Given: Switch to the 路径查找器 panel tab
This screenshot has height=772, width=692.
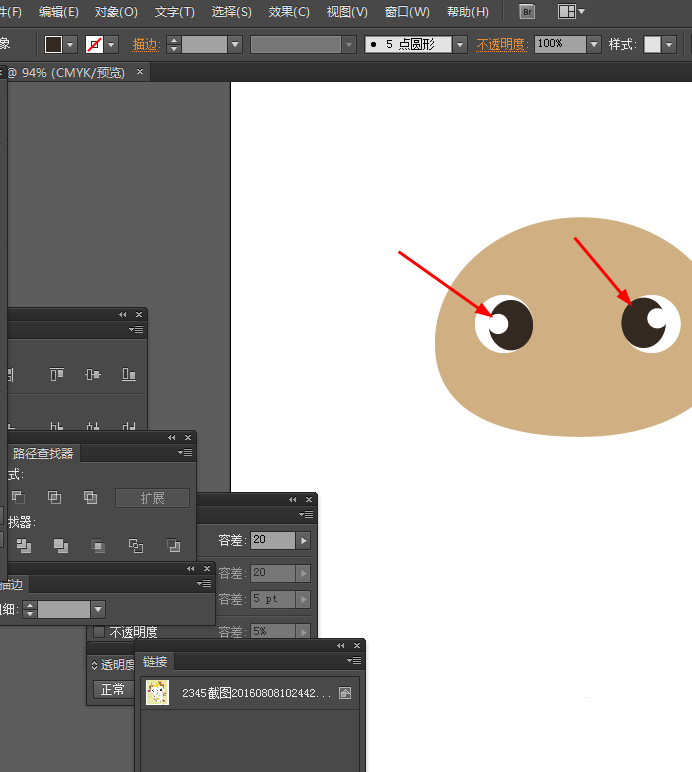Looking at the screenshot, I should click(x=43, y=453).
